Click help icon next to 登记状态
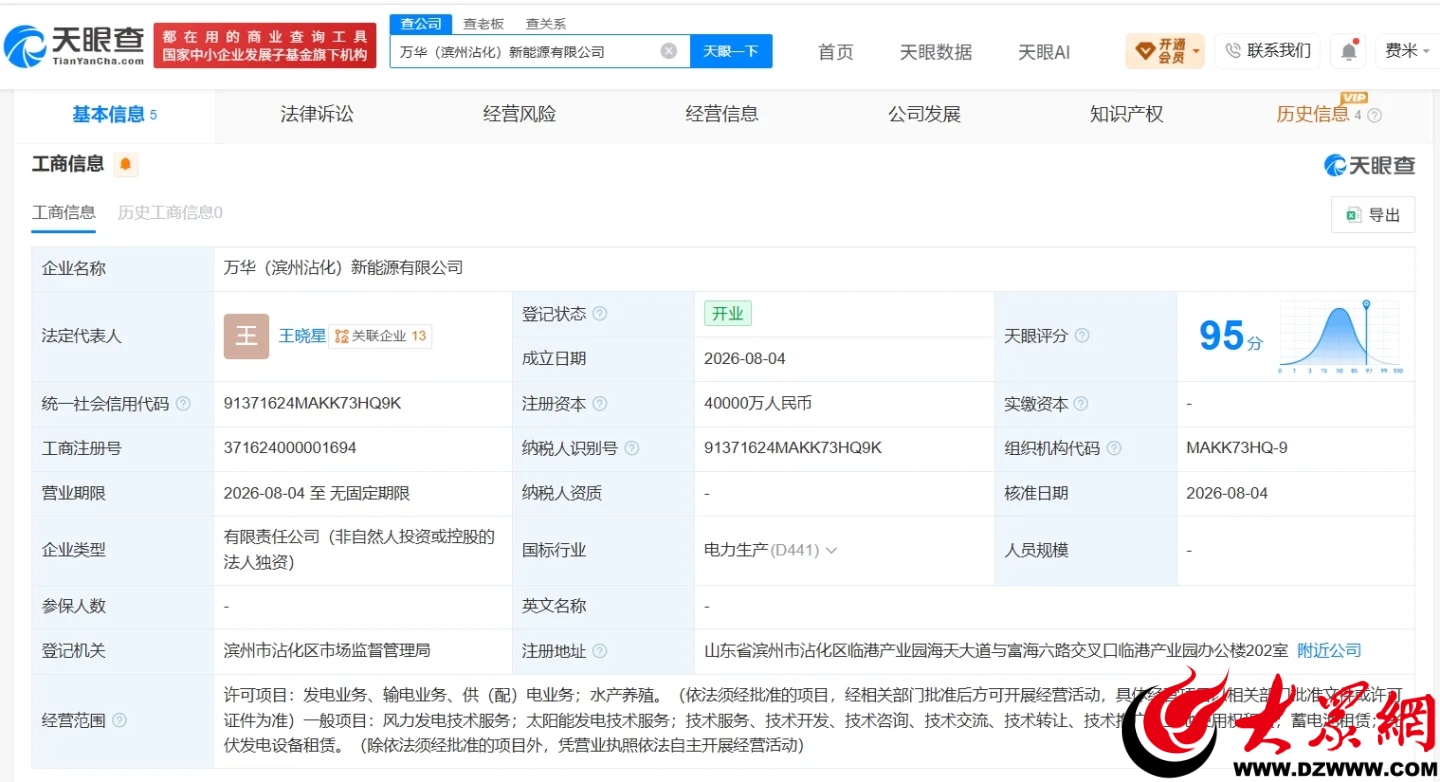This screenshot has height=782, width=1440. point(600,314)
